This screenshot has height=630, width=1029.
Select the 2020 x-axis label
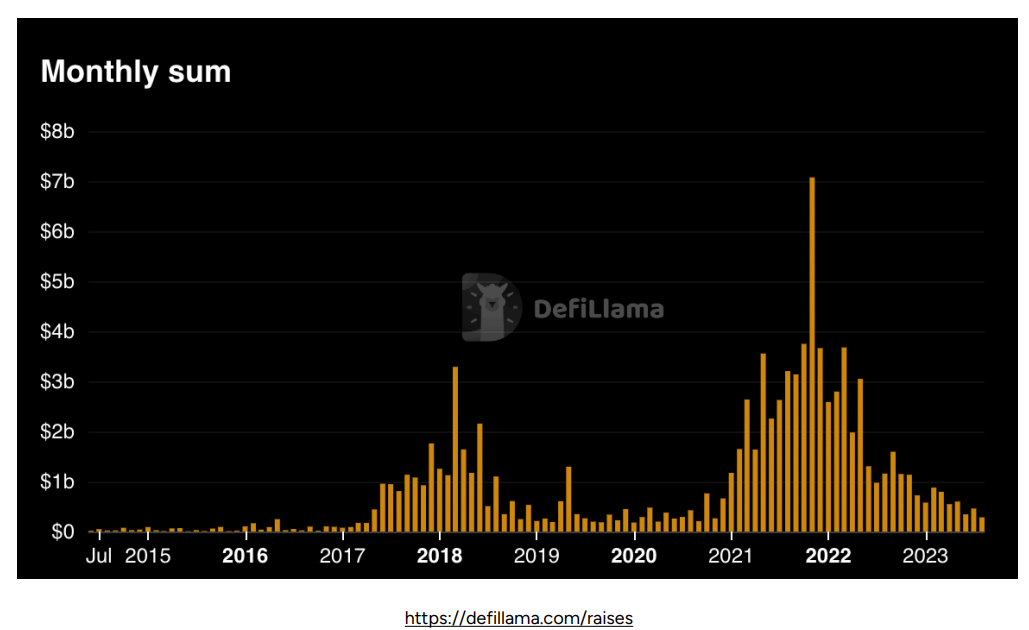[634, 555]
